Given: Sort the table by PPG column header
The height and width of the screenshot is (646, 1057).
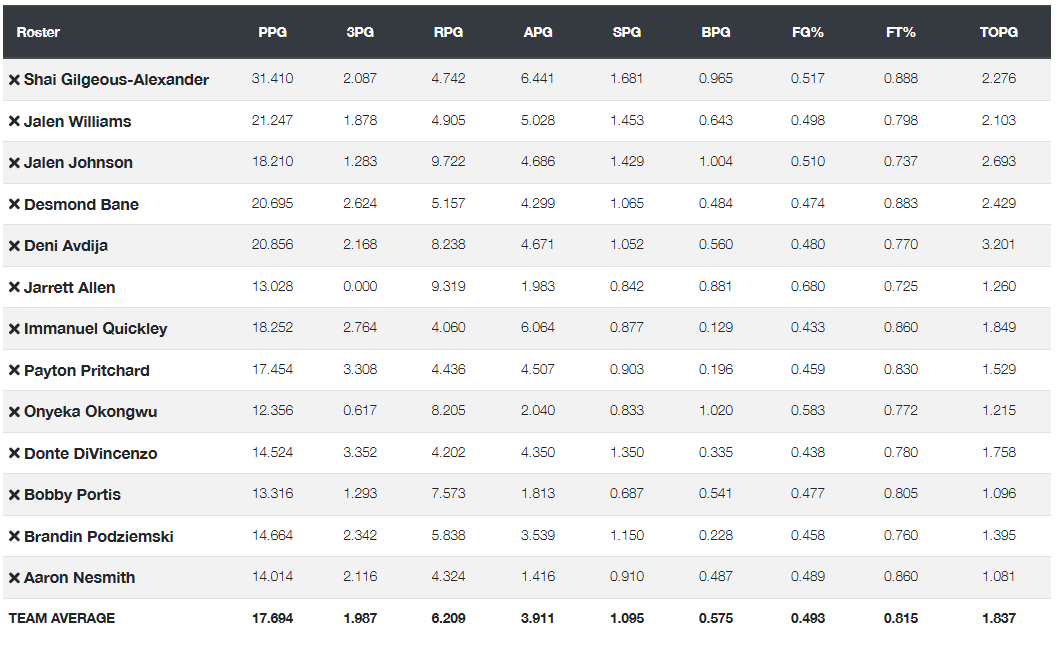Looking at the screenshot, I should [x=272, y=32].
